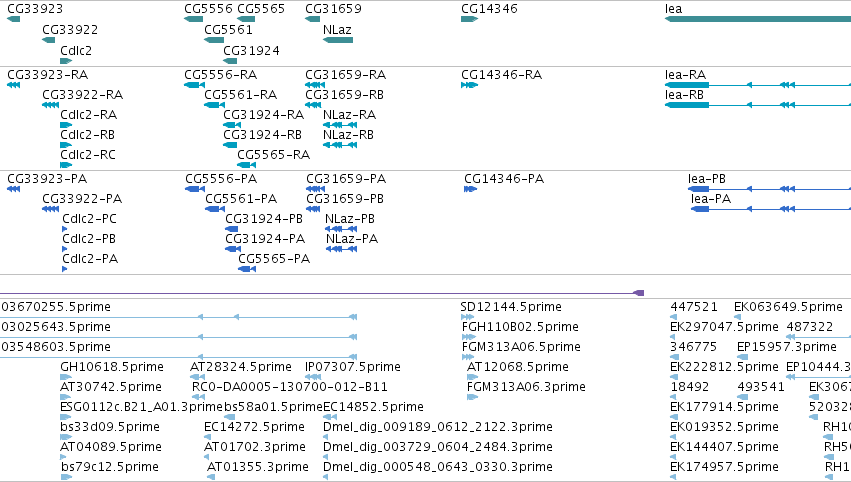
Task: Select the Dmel_dig_009189_0612_2122.3prime EST
Action: [437, 428]
